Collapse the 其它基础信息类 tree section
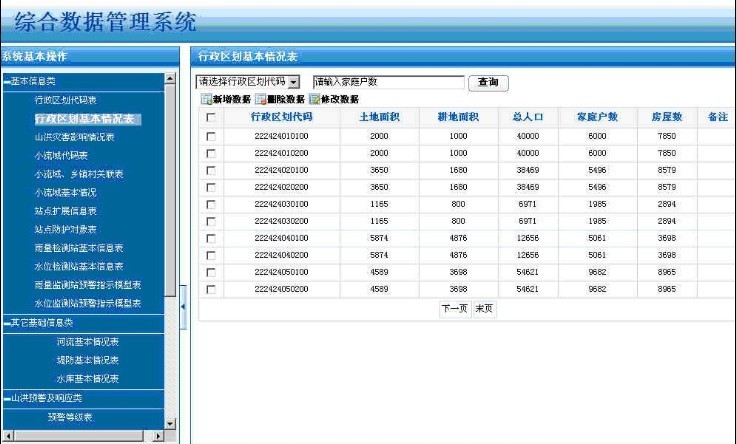Image resolution: width=737 pixels, height=444 pixels. [x=8, y=323]
